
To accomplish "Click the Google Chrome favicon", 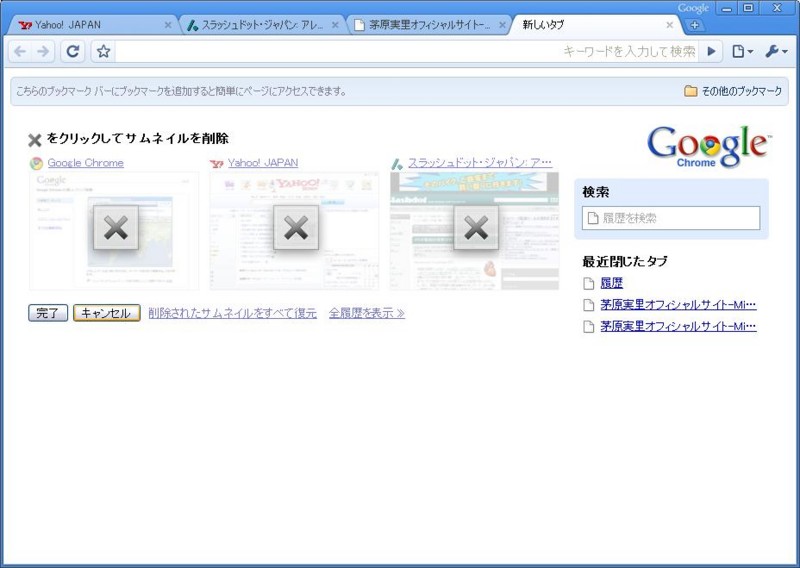I will 36,163.
